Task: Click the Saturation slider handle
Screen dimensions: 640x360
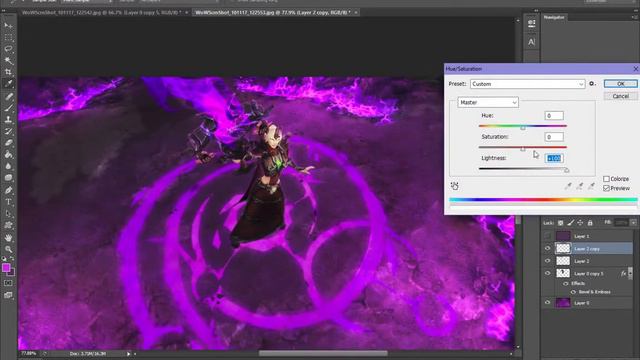Action: tap(523, 149)
